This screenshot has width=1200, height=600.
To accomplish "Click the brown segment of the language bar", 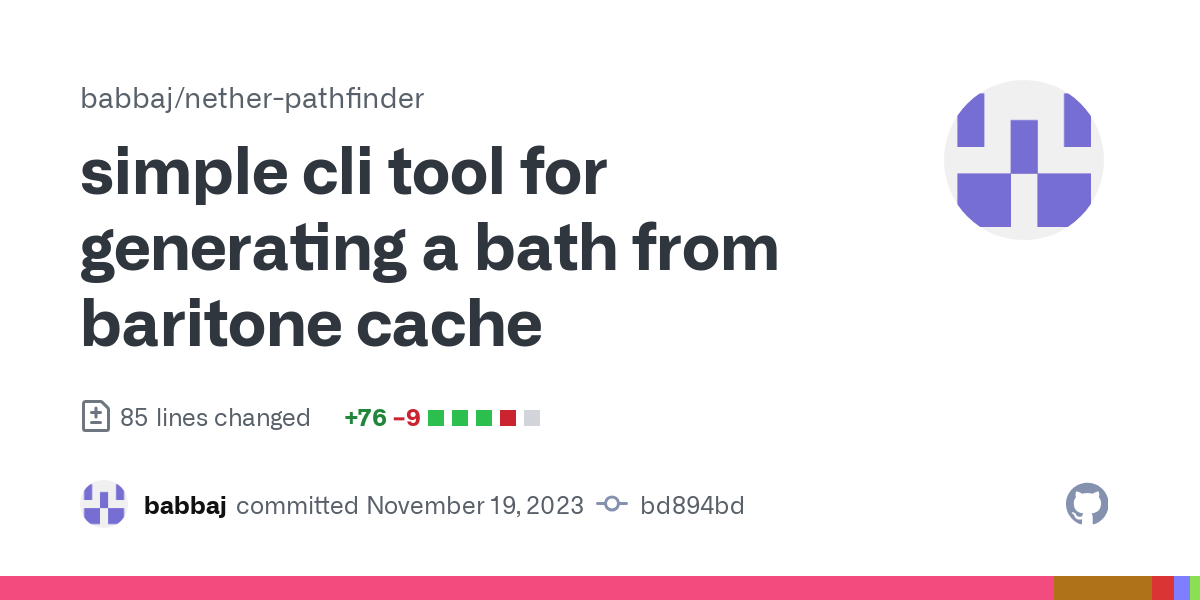I will [x=1103, y=588].
